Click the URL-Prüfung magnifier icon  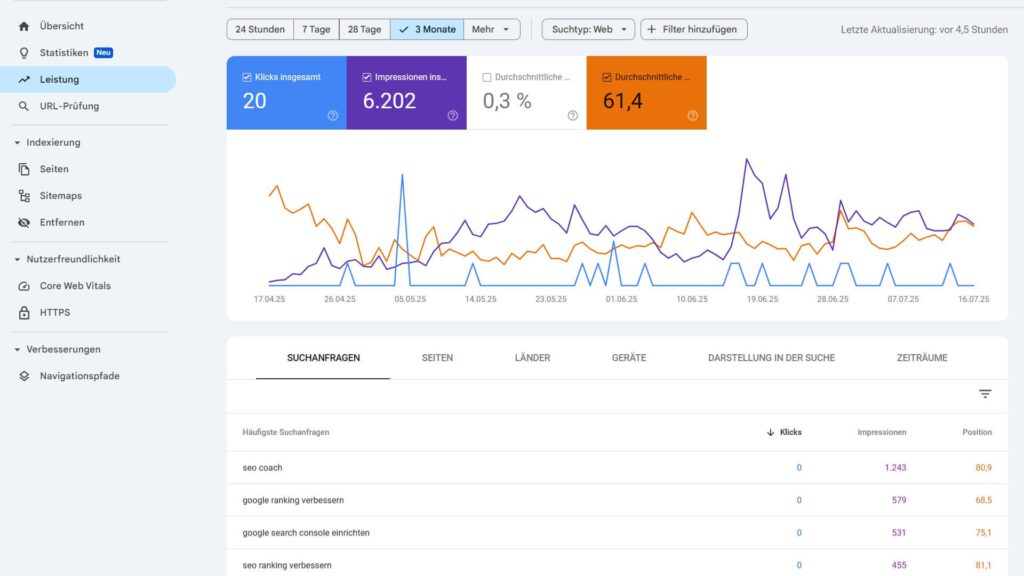tap(24, 106)
